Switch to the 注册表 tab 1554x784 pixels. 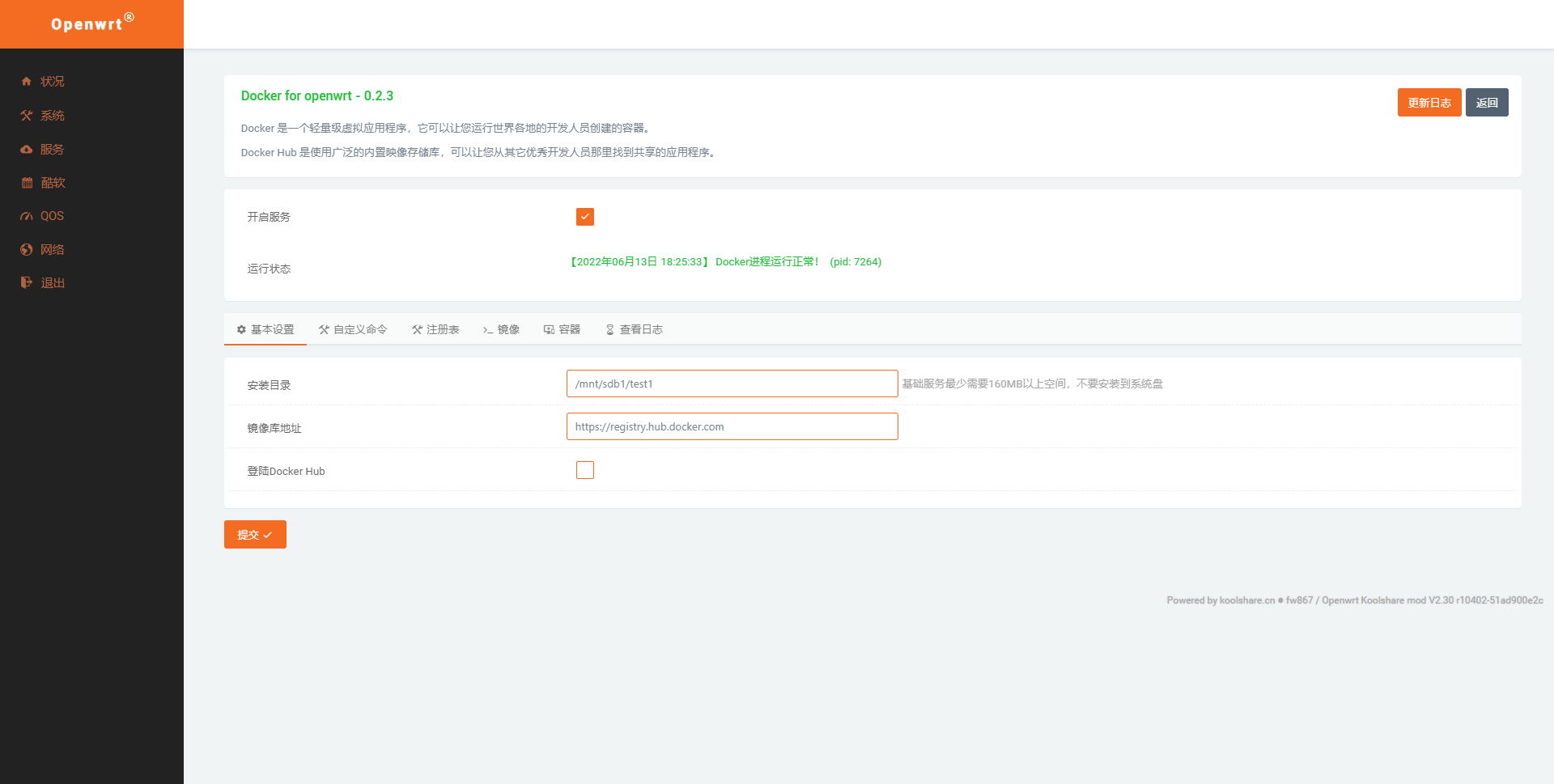pyautogui.click(x=435, y=329)
